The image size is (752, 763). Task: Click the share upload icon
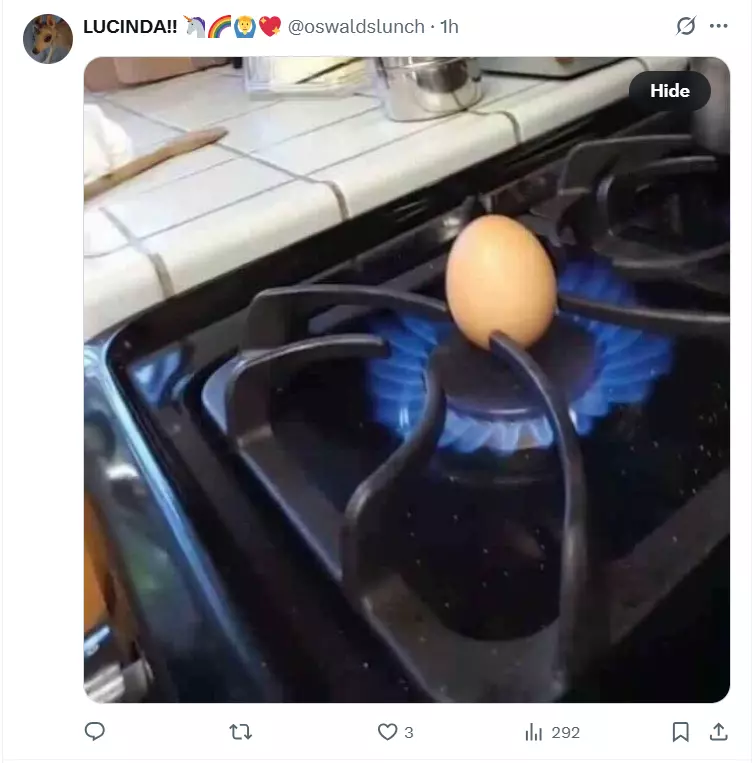718,731
